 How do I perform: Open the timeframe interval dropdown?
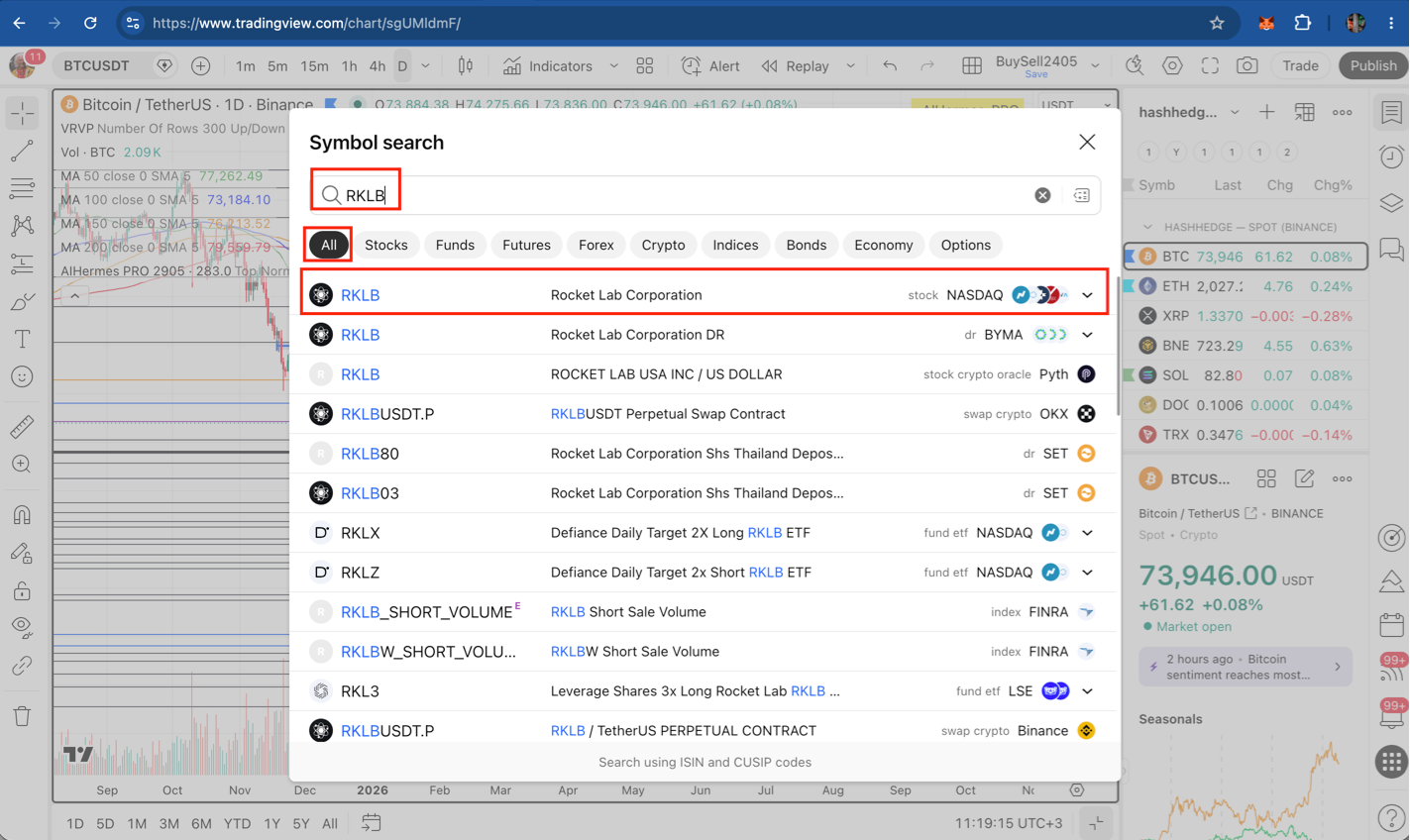click(426, 66)
